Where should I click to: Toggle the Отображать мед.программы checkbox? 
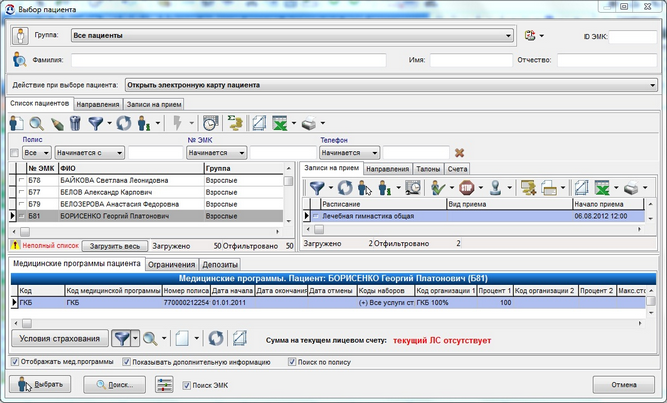click(x=15, y=362)
